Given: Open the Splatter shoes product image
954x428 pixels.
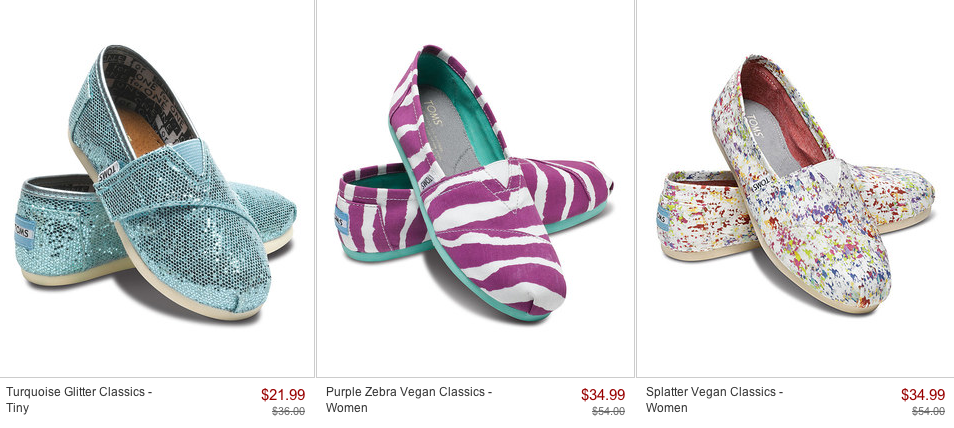Looking at the screenshot, I should pos(795,185).
